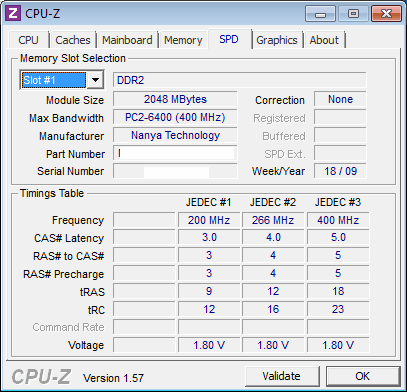Click the Serial Number field
Viewport: 407px width, 392px height.
tap(175, 171)
